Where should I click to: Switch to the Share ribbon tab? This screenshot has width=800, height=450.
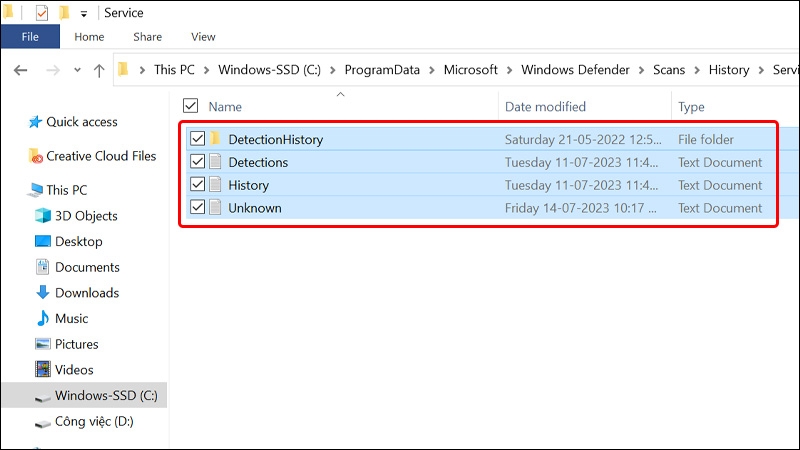147,37
